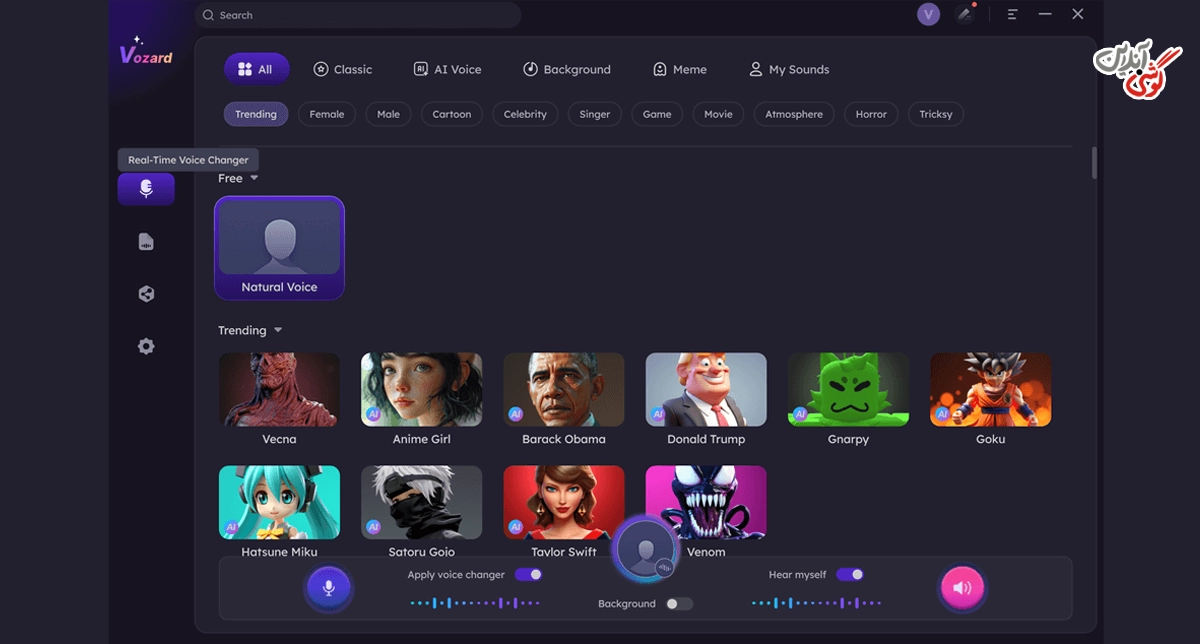Click the pink speaker button
Screen dimensions: 1200x644
pos(962,588)
